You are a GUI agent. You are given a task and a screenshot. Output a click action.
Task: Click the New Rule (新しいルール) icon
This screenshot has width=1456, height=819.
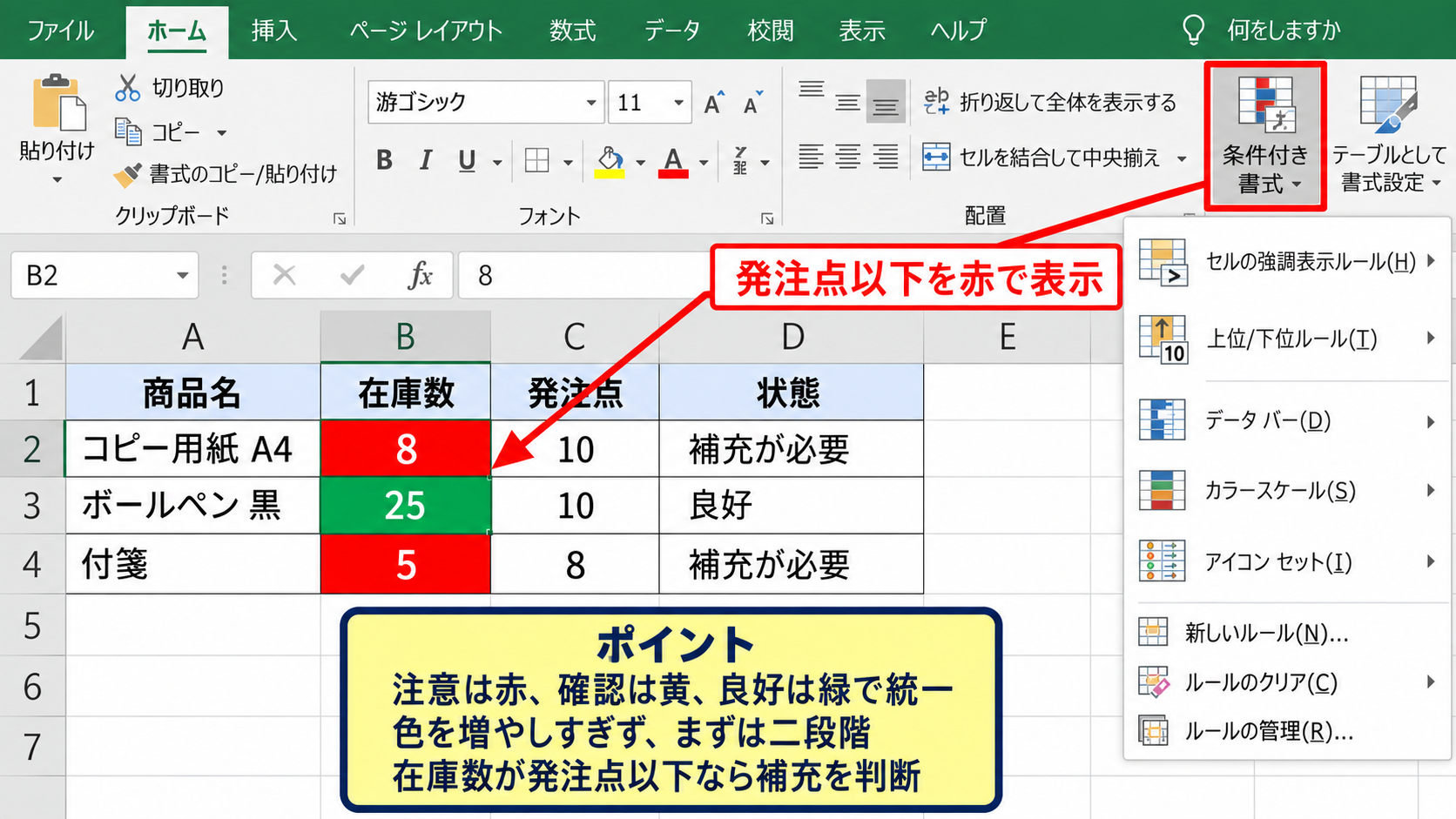(1153, 632)
